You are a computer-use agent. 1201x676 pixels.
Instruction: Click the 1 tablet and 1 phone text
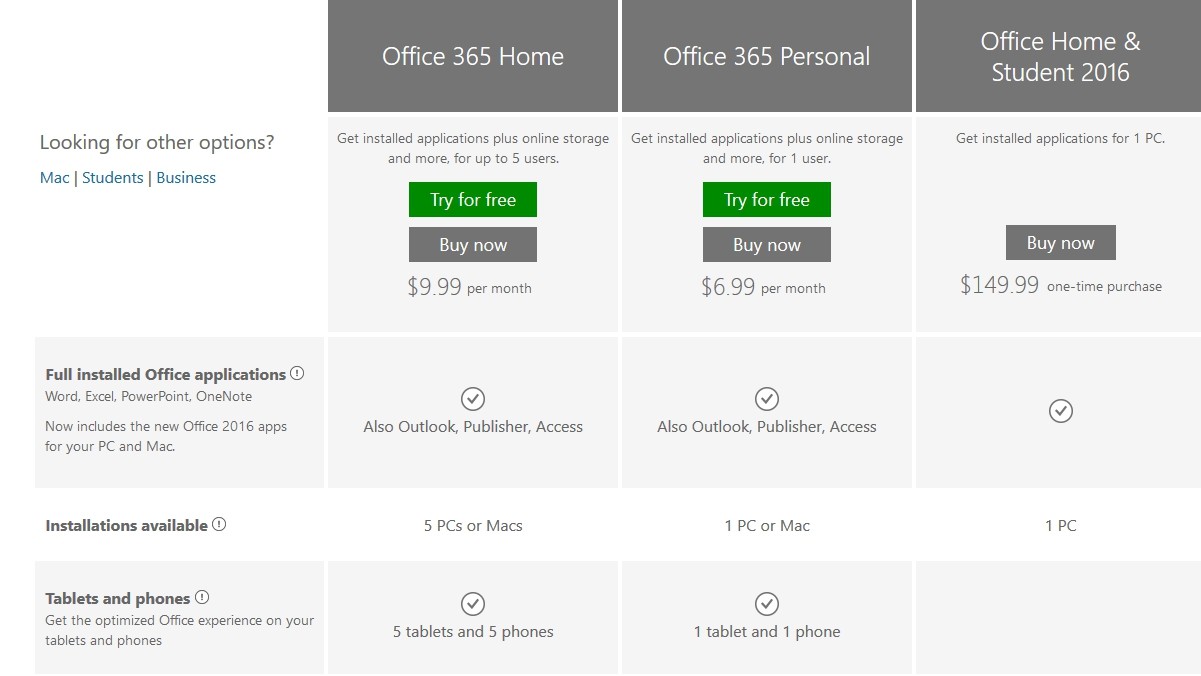point(767,632)
